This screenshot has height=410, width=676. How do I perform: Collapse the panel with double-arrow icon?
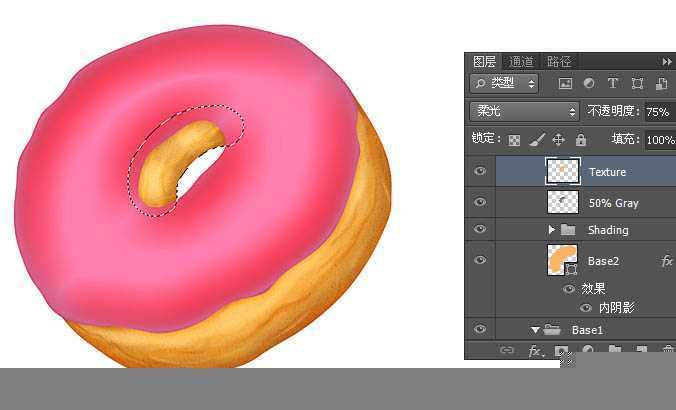click(667, 62)
